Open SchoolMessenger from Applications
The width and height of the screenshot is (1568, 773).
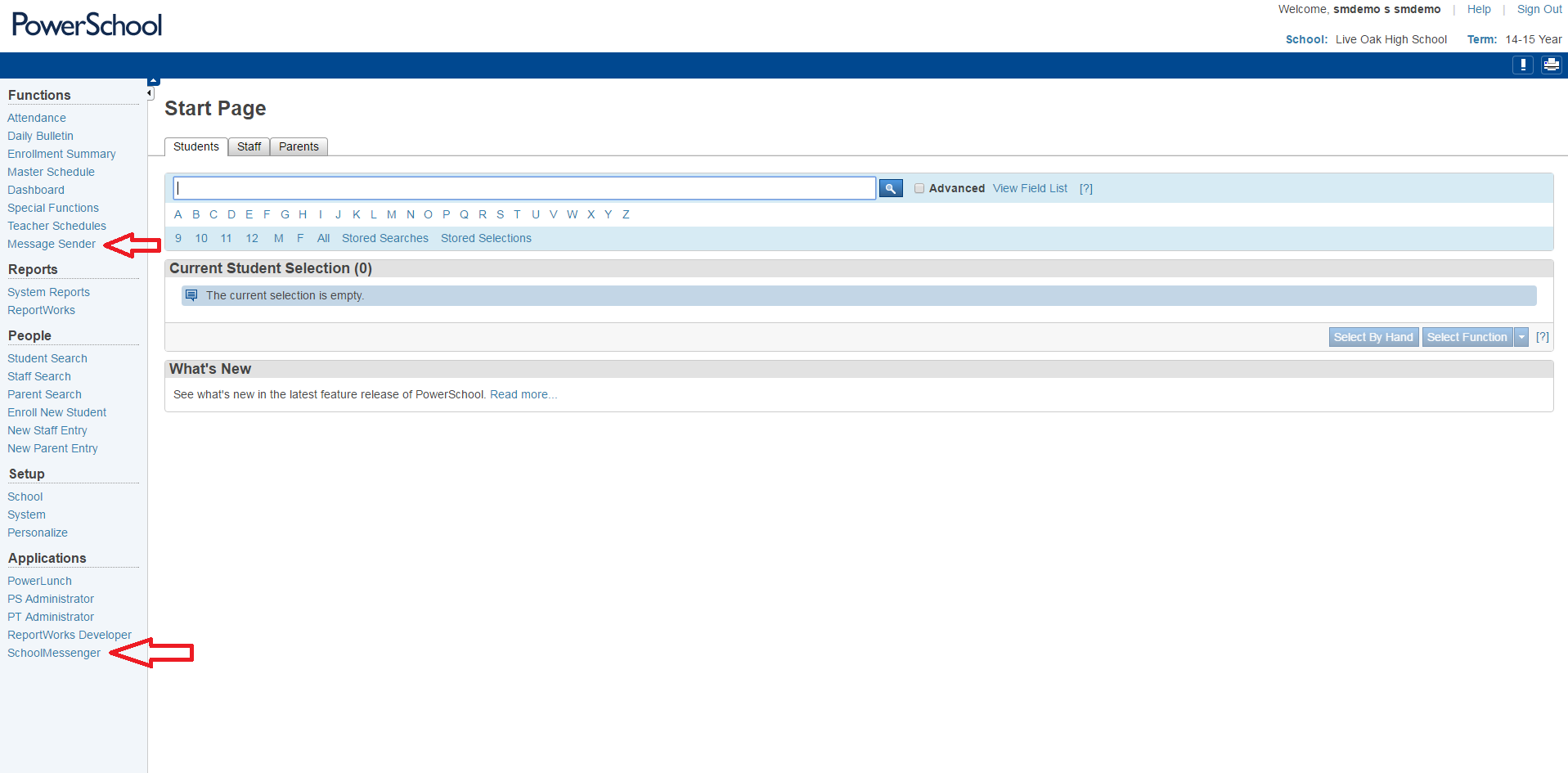tap(54, 653)
